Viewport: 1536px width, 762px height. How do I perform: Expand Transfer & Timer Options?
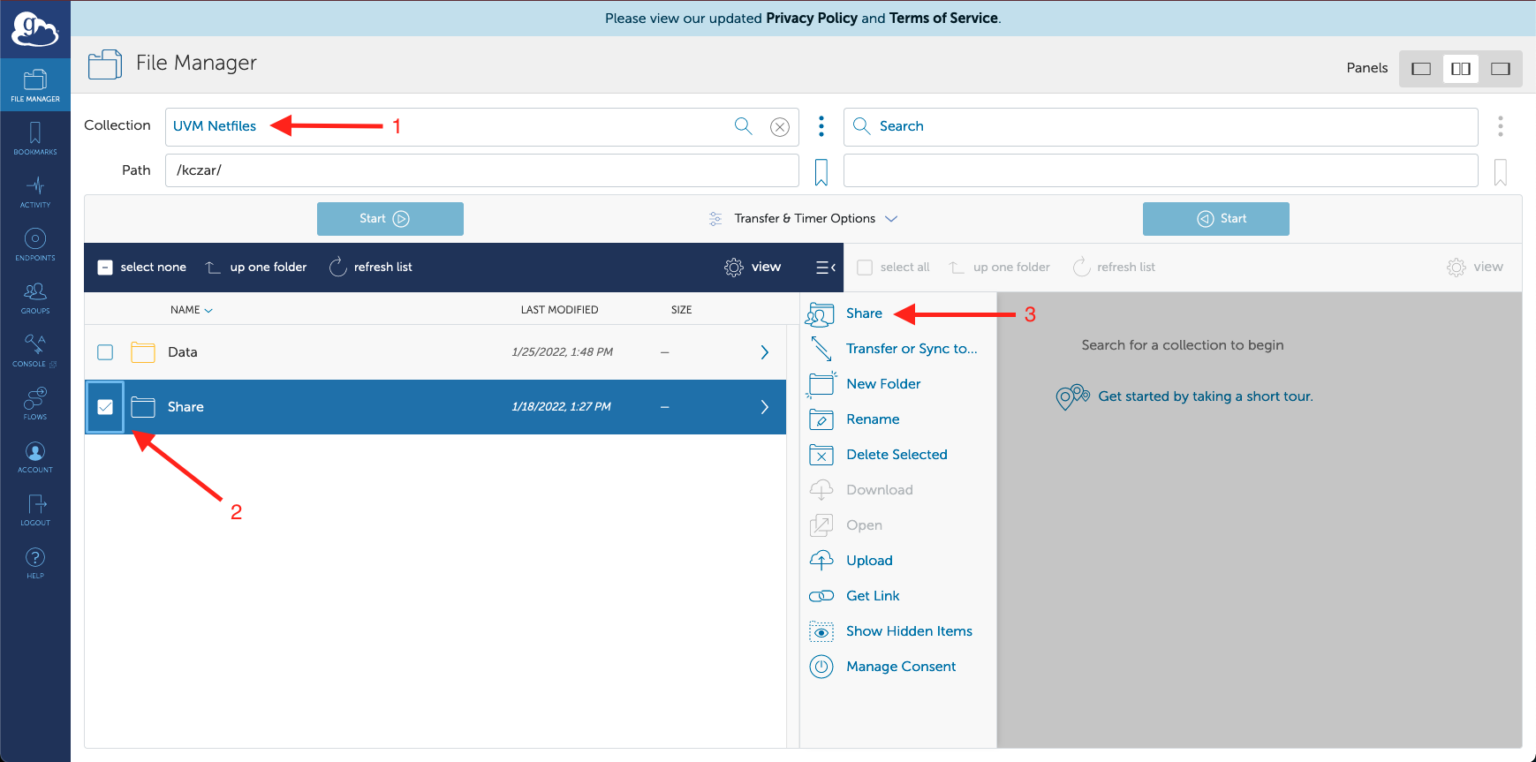(x=803, y=218)
